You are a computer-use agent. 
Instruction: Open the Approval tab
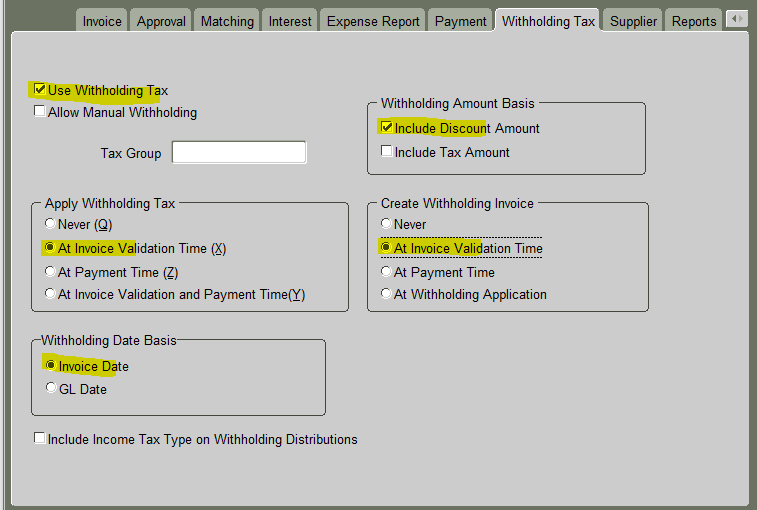click(x=161, y=21)
